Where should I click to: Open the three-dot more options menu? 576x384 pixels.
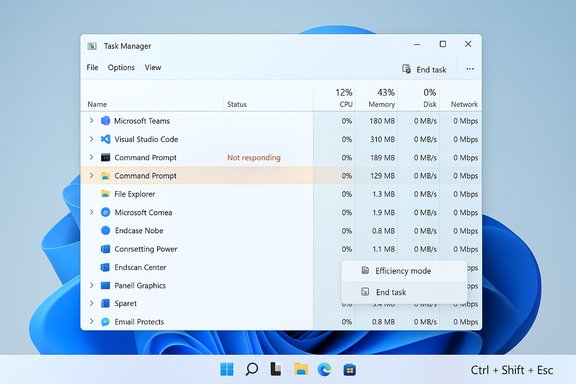tap(470, 69)
